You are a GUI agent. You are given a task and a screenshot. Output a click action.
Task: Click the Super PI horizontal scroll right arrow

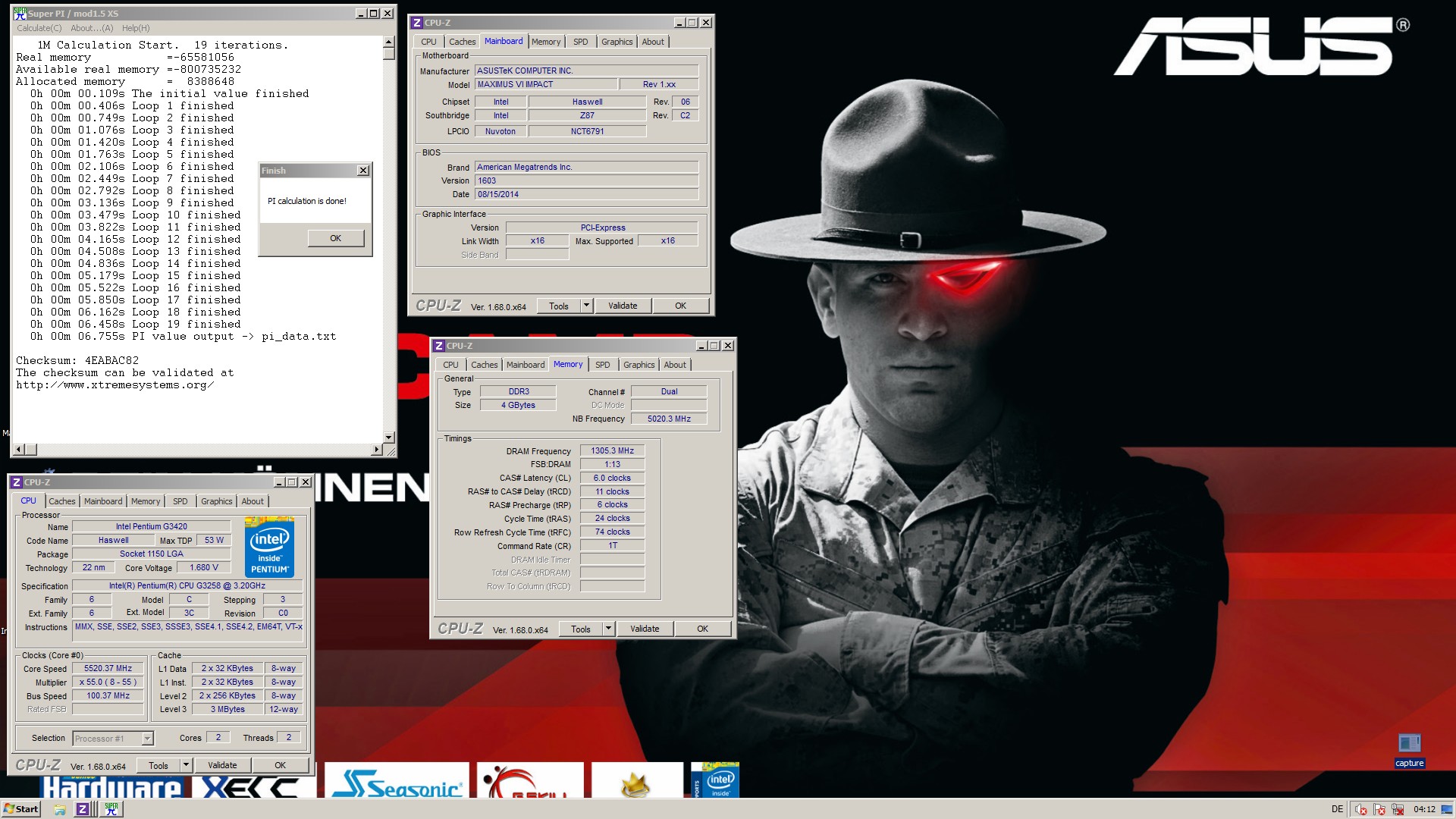tap(377, 450)
